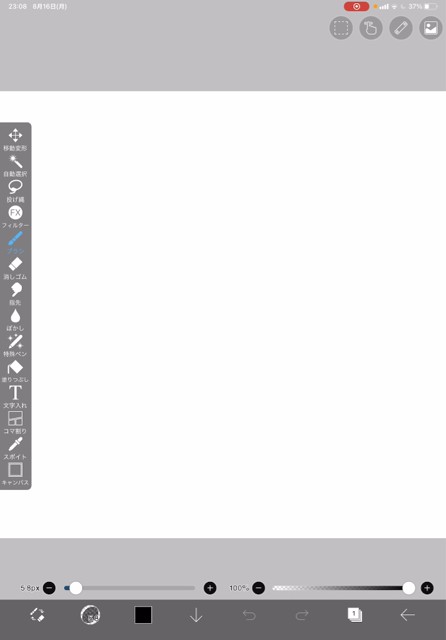Select the Bucket fill (塗りつぶし) tool
The image size is (446, 640).
coord(15,371)
